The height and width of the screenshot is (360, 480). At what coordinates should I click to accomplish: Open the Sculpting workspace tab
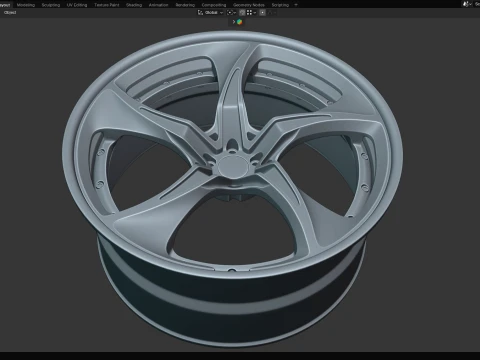pyautogui.click(x=51, y=5)
